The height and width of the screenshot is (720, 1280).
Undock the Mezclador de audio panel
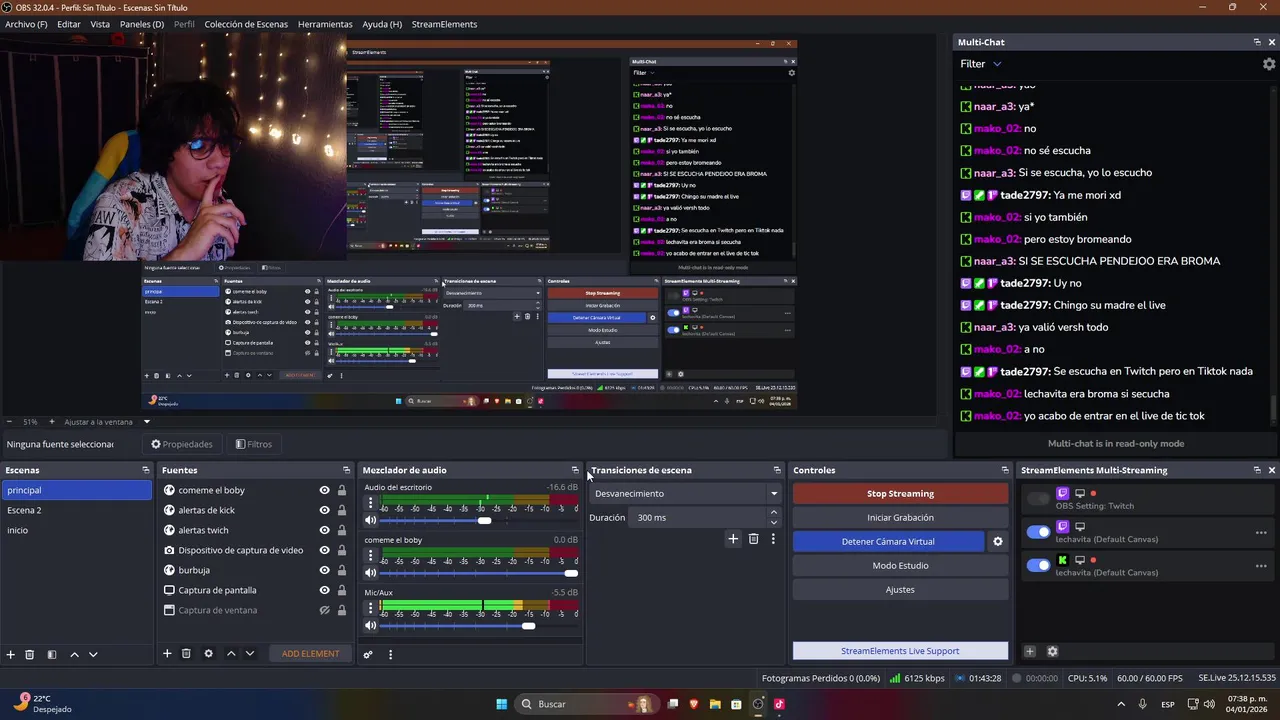[575, 470]
